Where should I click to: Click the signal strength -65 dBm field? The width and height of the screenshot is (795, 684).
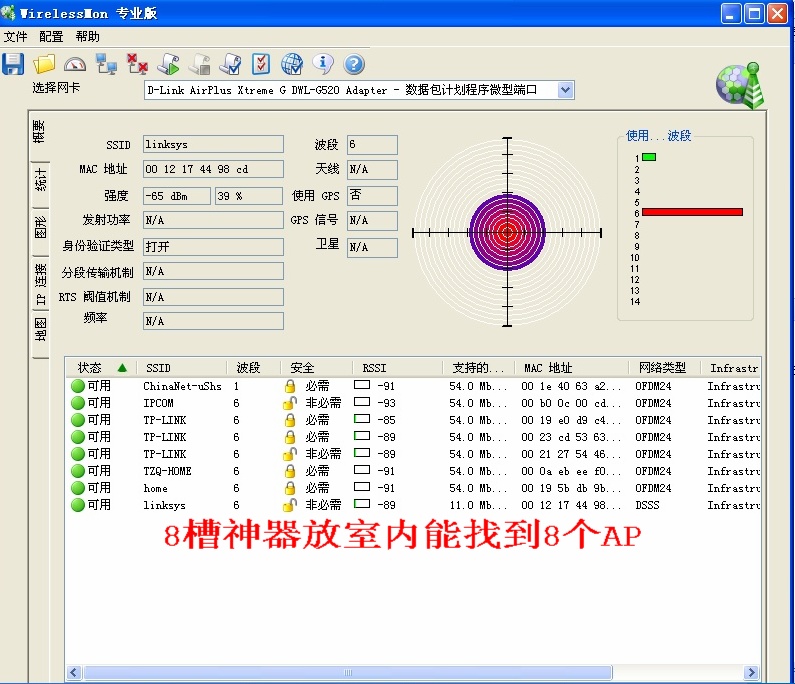[x=177, y=196]
